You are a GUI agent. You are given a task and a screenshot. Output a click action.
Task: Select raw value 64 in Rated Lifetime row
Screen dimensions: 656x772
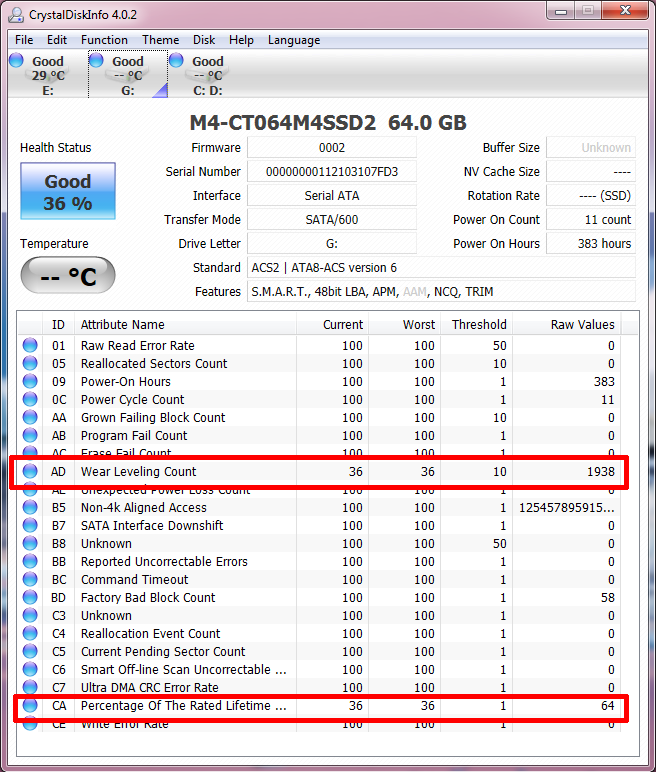tap(608, 706)
